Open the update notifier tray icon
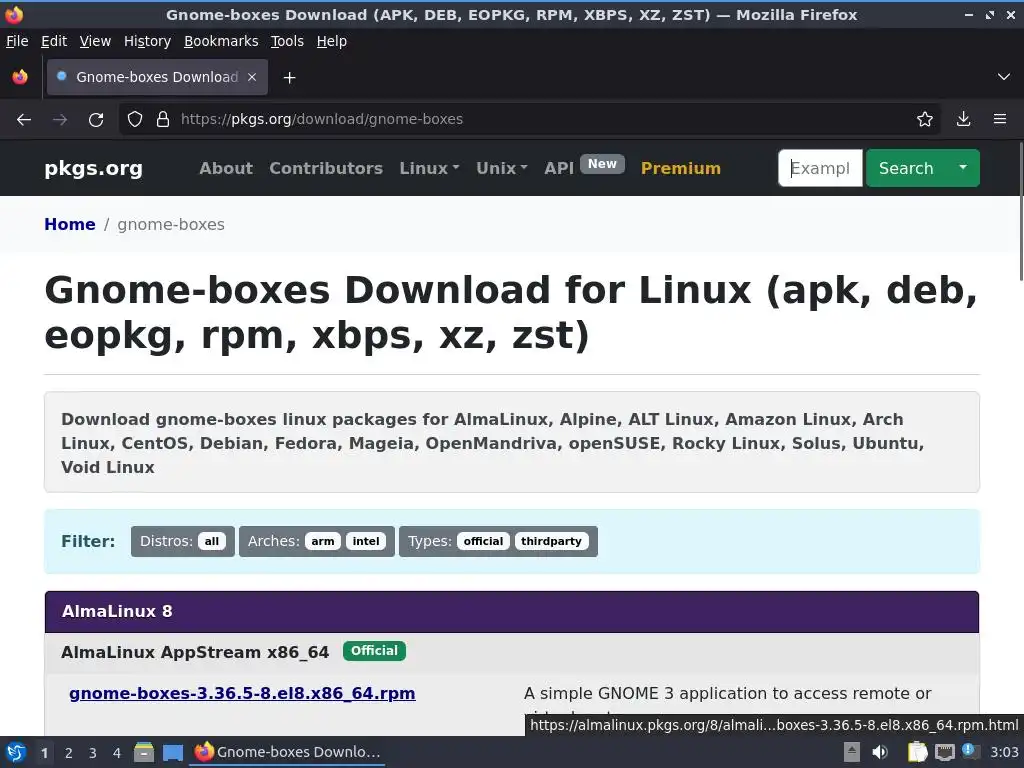Viewport: 1024px width, 768px height. (x=970, y=751)
